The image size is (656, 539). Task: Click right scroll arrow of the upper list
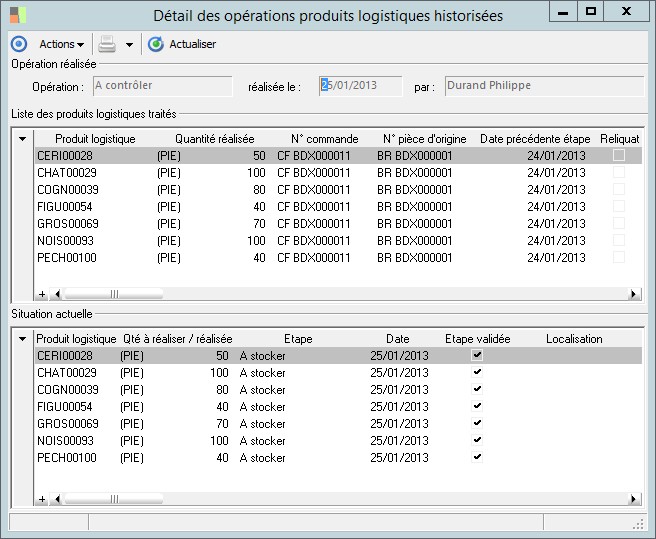click(634, 294)
